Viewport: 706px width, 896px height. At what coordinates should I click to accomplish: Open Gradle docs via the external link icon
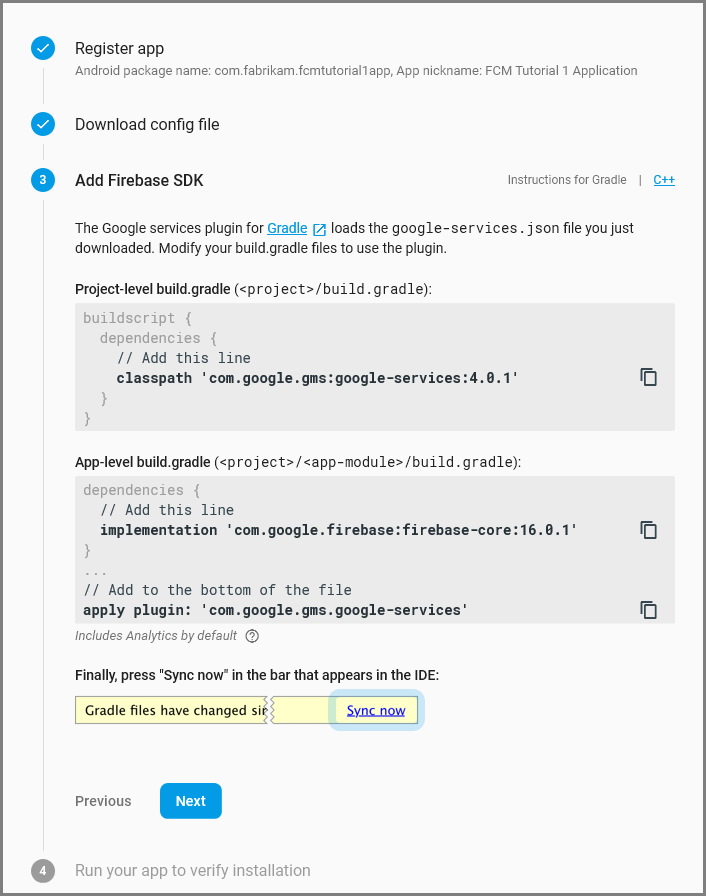(318, 228)
